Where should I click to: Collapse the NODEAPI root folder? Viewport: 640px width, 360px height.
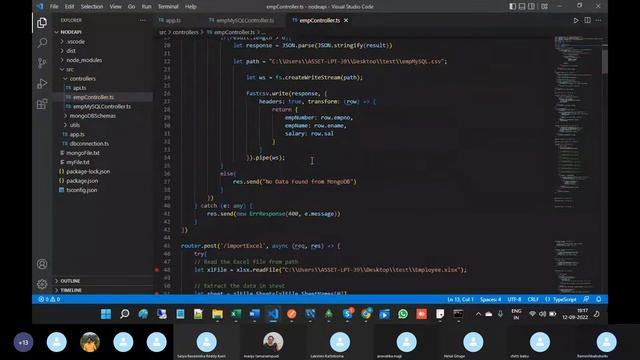pyautogui.click(x=103, y=32)
